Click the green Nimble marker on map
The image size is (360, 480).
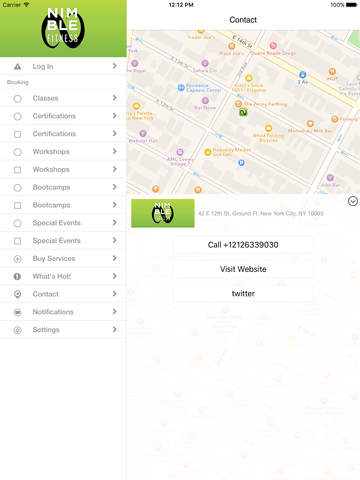[243, 113]
